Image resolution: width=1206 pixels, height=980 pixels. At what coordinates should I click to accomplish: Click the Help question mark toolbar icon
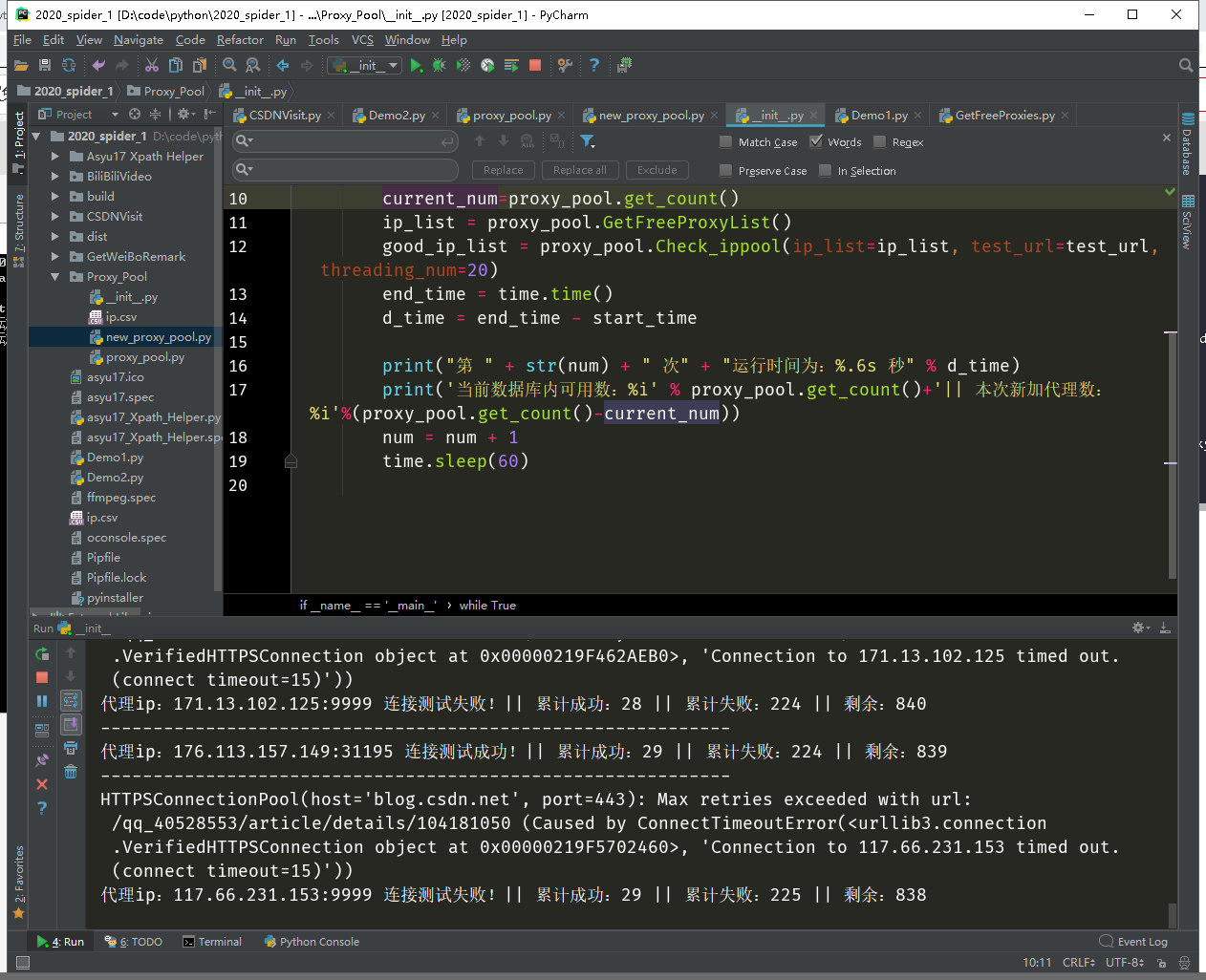(x=594, y=66)
